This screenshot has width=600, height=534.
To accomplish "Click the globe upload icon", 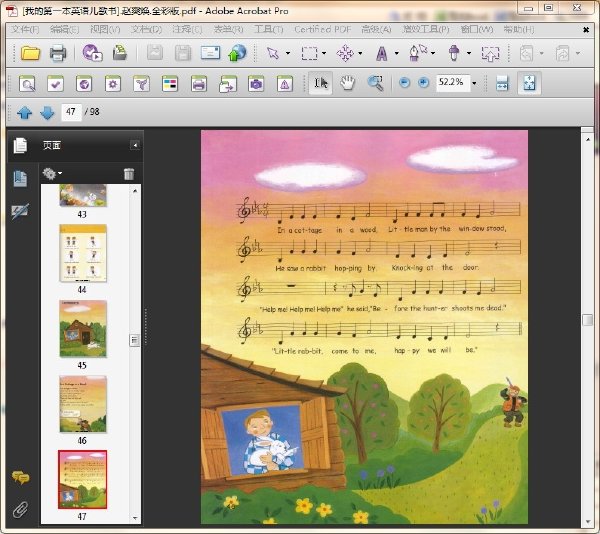I will click(237, 53).
